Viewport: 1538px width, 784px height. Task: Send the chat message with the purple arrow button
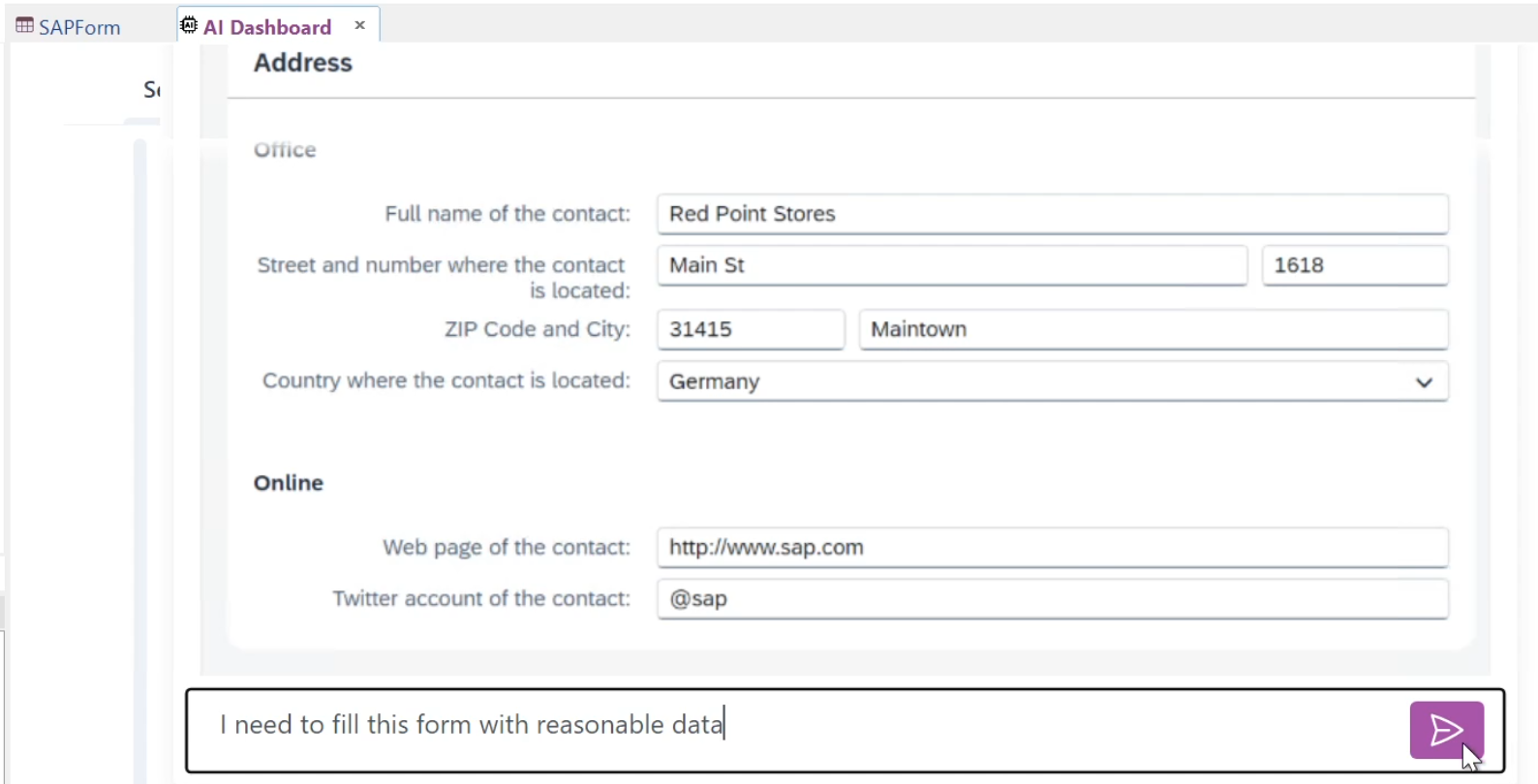[1446, 730]
